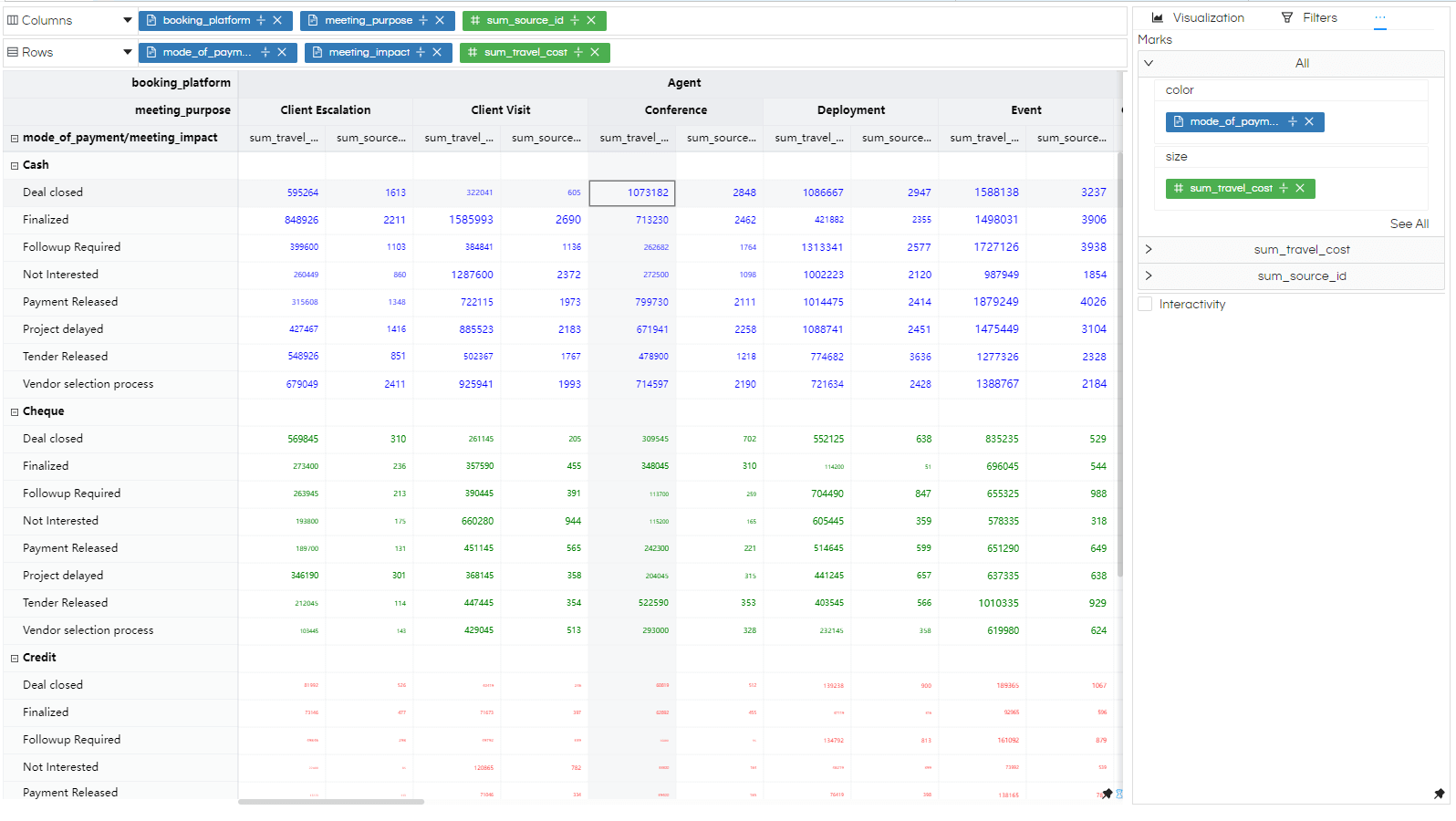Remove mode_of_payment from color mark
Screen dimensions: 1456x821
pyautogui.click(x=1309, y=121)
